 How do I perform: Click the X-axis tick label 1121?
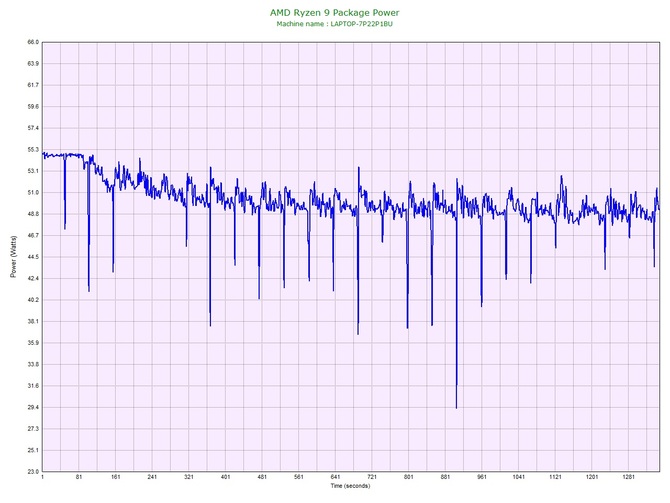pos(555,477)
